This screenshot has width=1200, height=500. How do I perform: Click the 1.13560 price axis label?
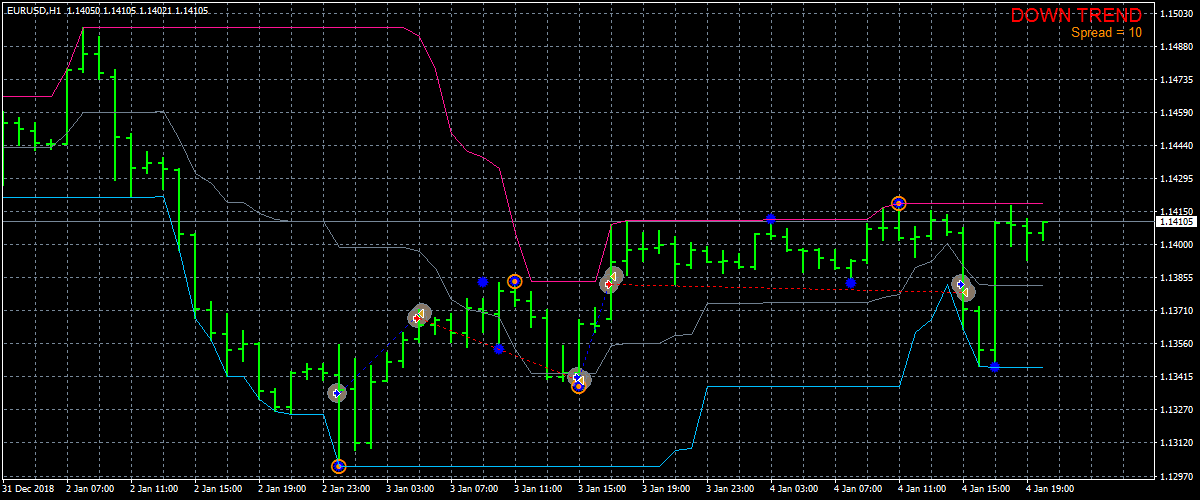pyautogui.click(x=1175, y=344)
